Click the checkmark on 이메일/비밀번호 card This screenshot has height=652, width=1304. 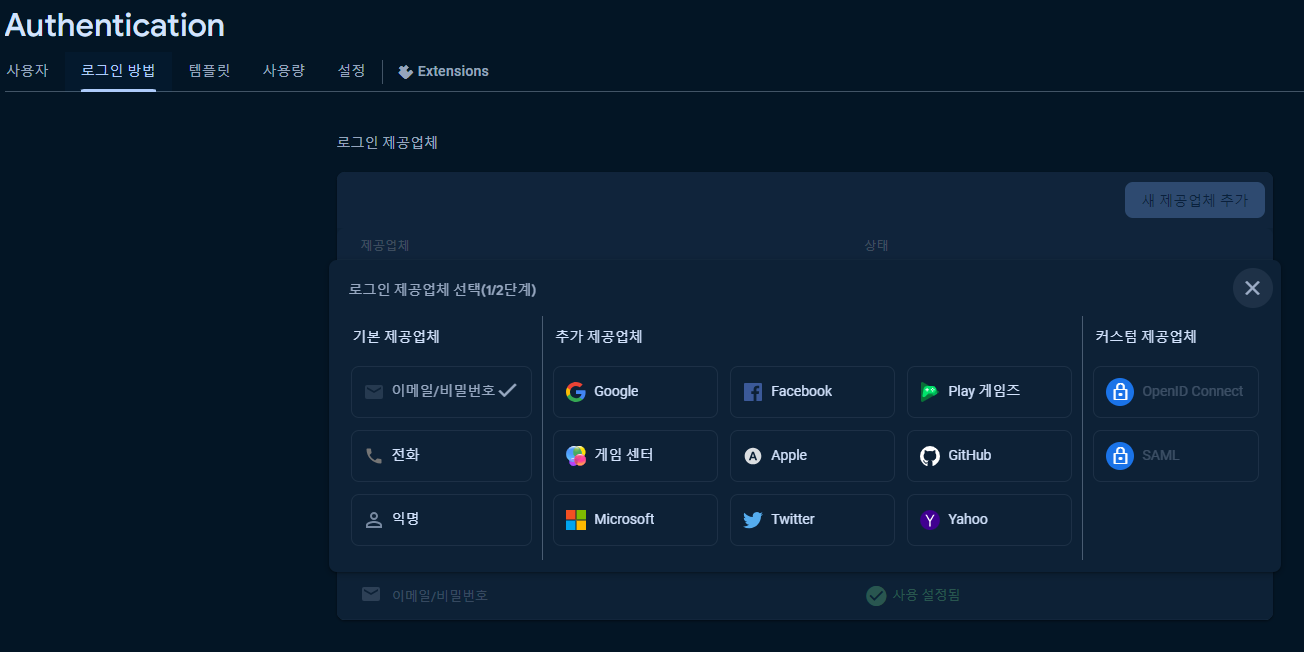507,391
